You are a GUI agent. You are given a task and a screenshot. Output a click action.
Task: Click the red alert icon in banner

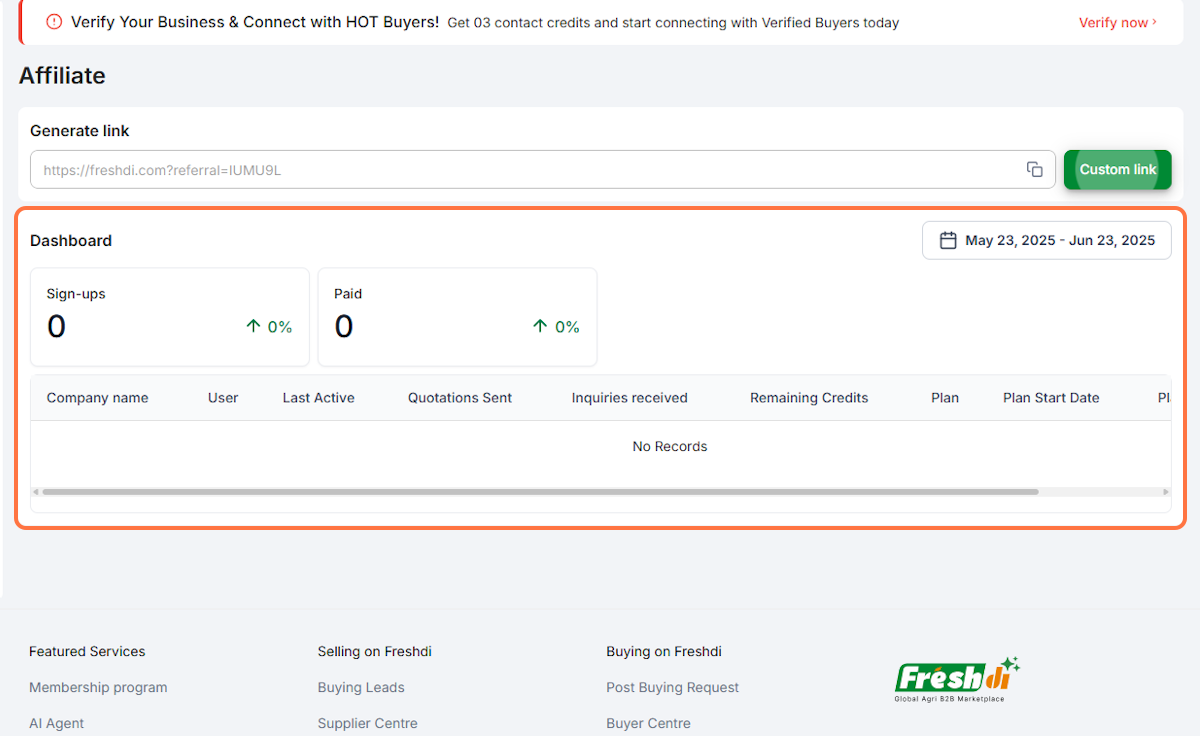(x=54, y=22)
